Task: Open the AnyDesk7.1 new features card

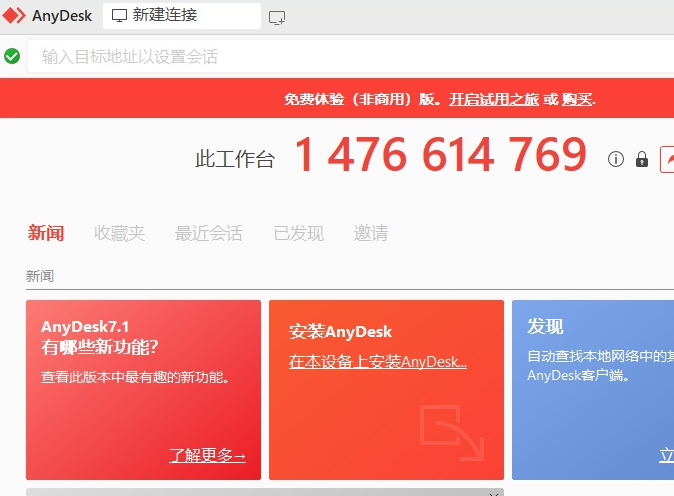Action: coord(143,390)
